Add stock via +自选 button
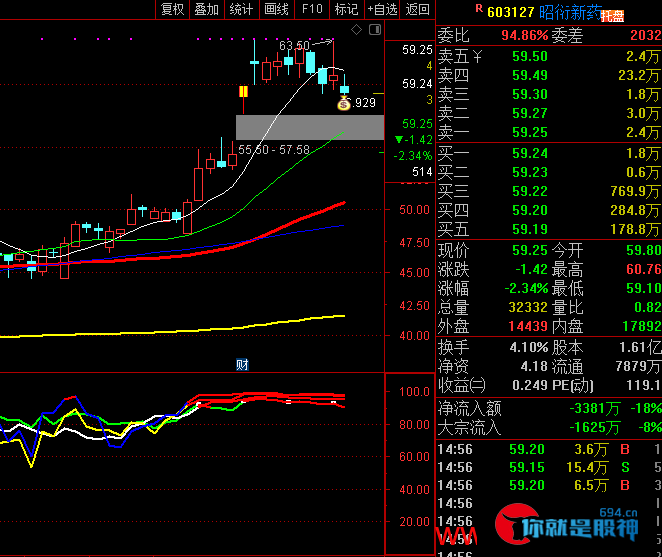This screenshot has width=662, height=557. tap(382, 9)
